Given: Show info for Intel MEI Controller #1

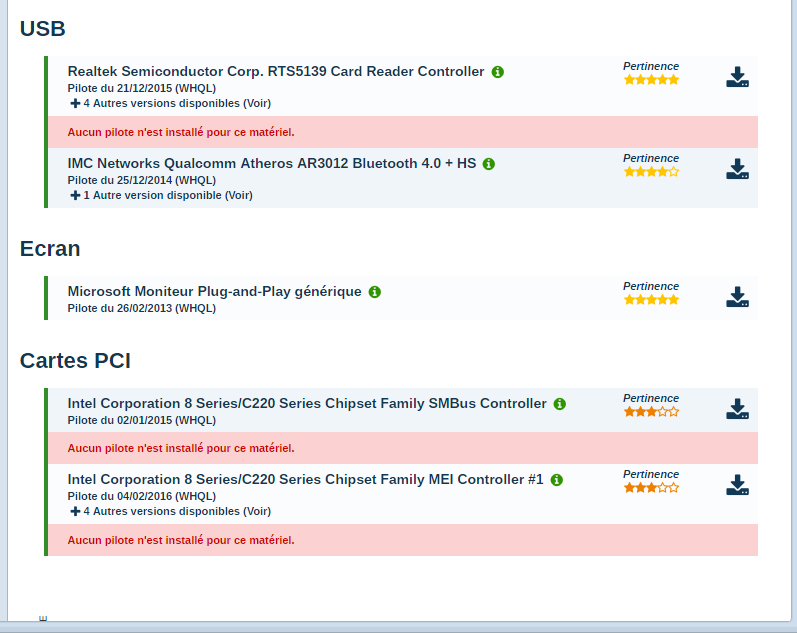Looking at the screenshot, I should pos(557,480).
